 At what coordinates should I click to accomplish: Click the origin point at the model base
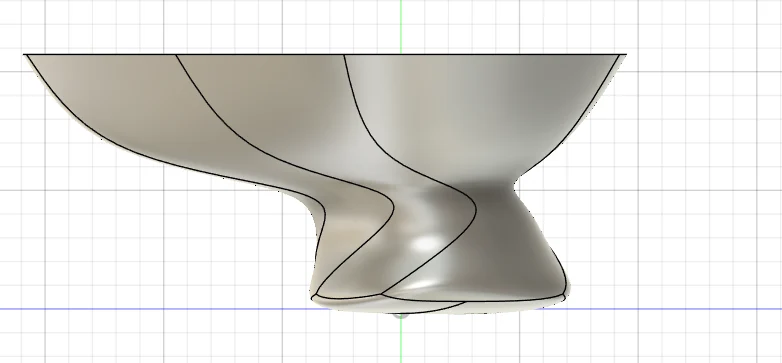click(400, 315)
